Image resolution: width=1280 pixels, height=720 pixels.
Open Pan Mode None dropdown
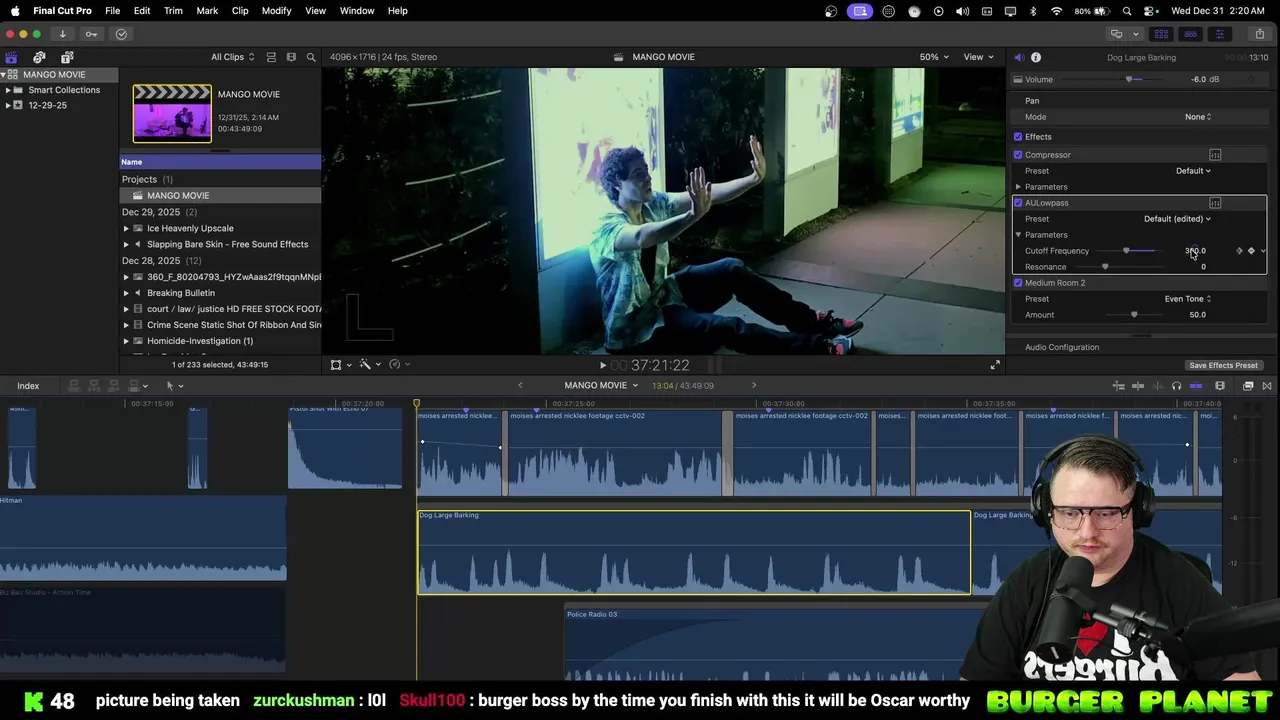[1198, 117]
